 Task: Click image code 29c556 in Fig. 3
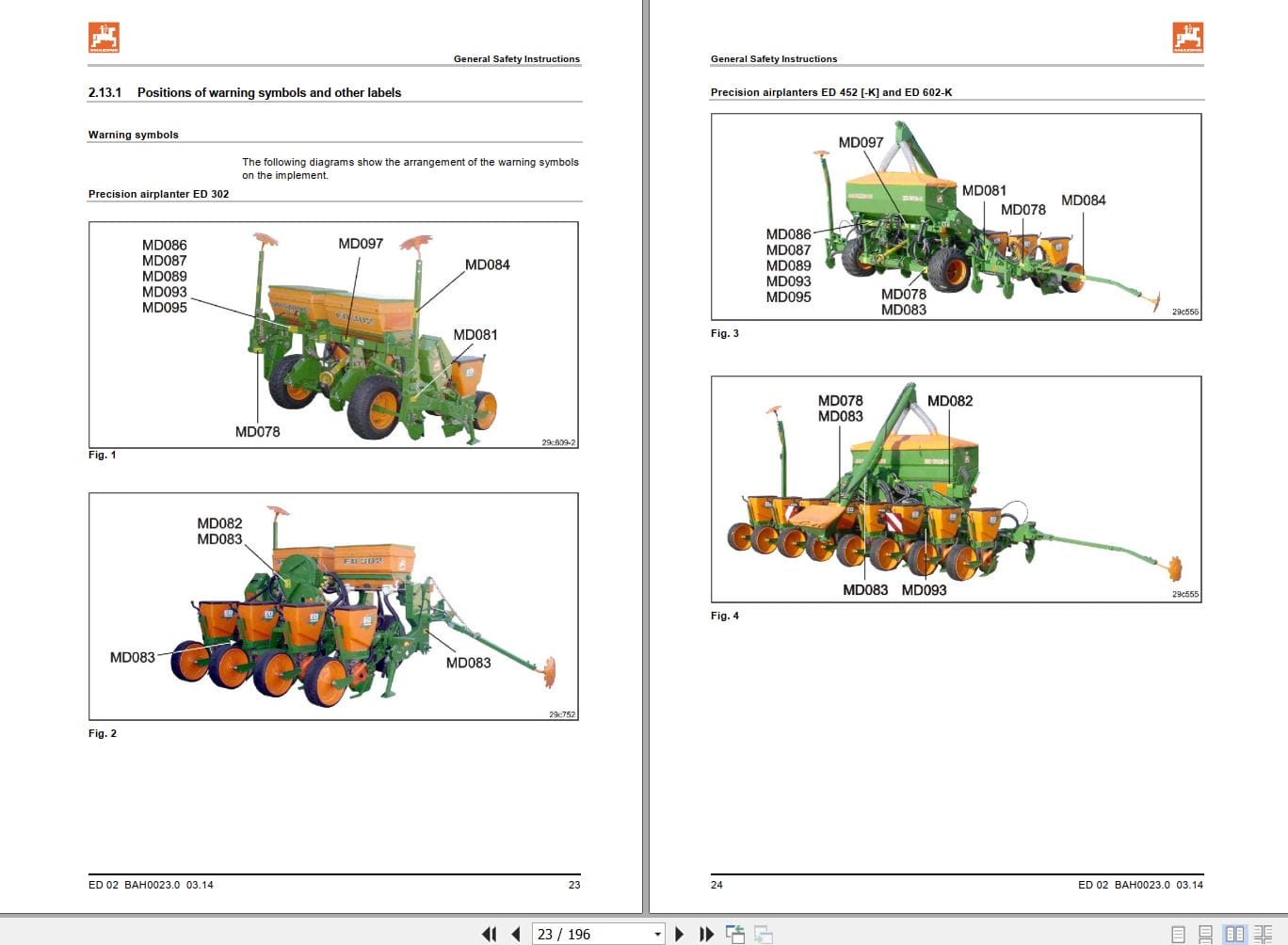[1185, 312]
